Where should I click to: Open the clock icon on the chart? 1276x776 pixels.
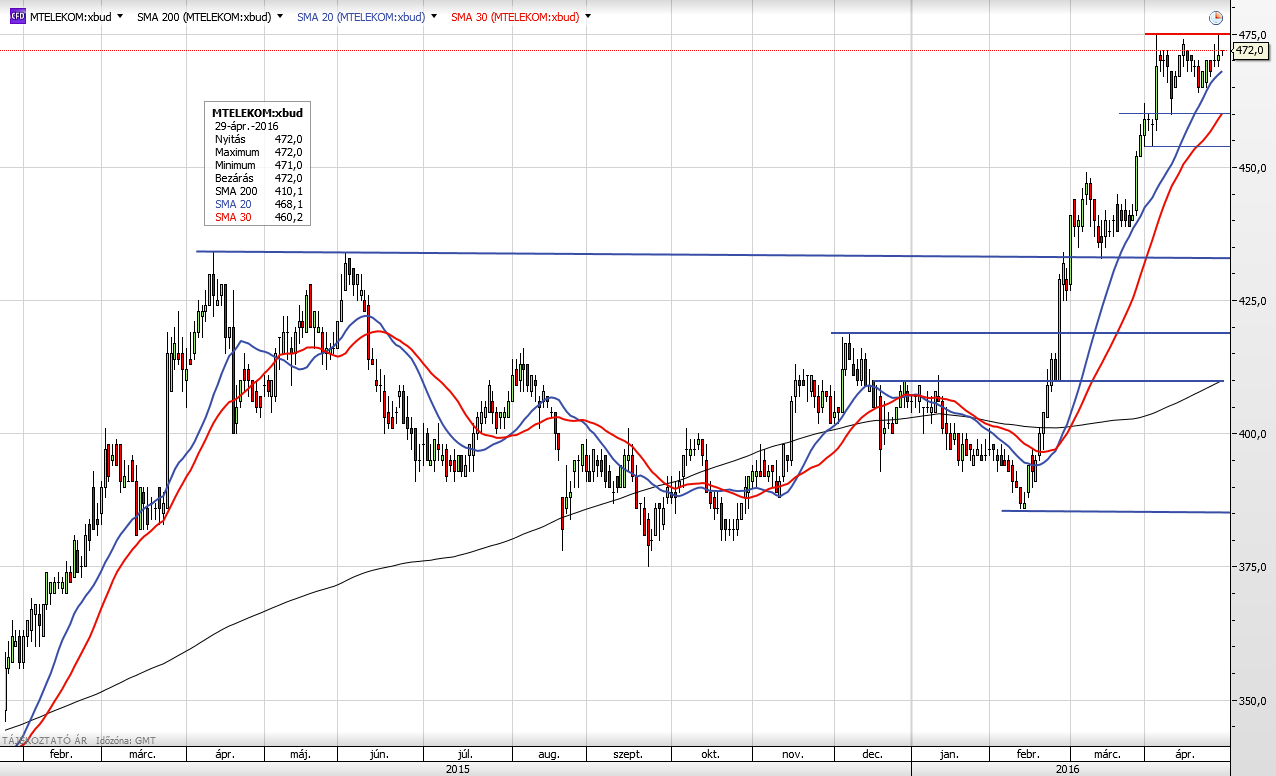1215,18
